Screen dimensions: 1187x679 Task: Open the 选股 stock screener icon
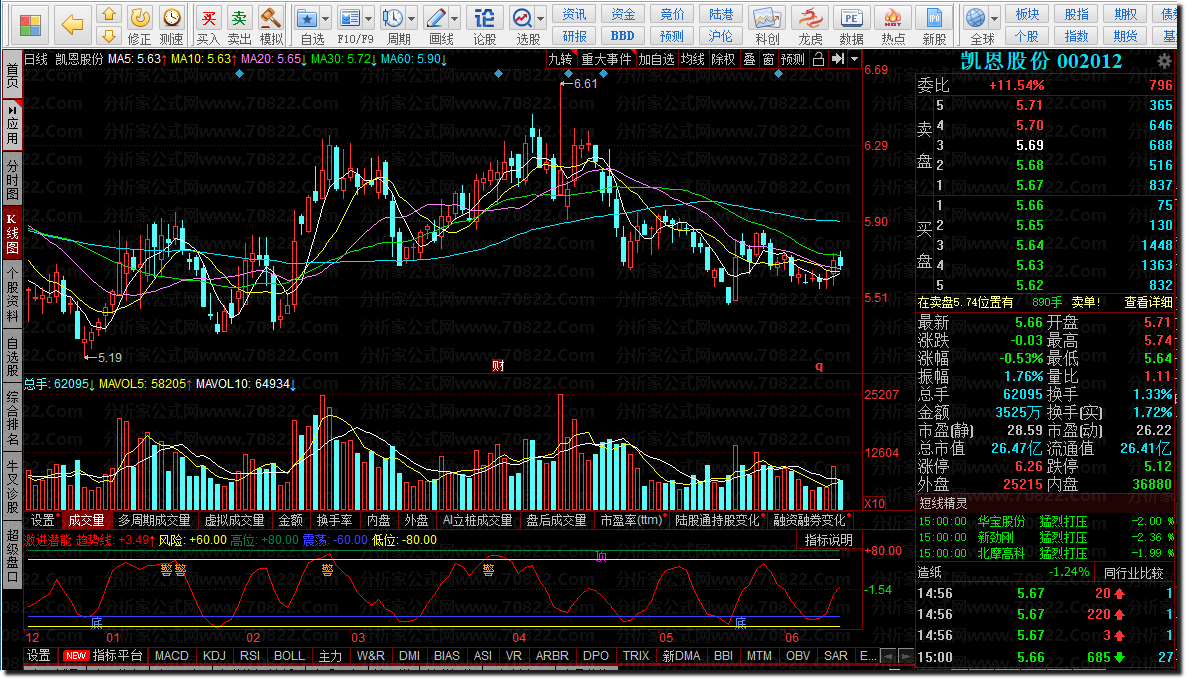point(522,17)
